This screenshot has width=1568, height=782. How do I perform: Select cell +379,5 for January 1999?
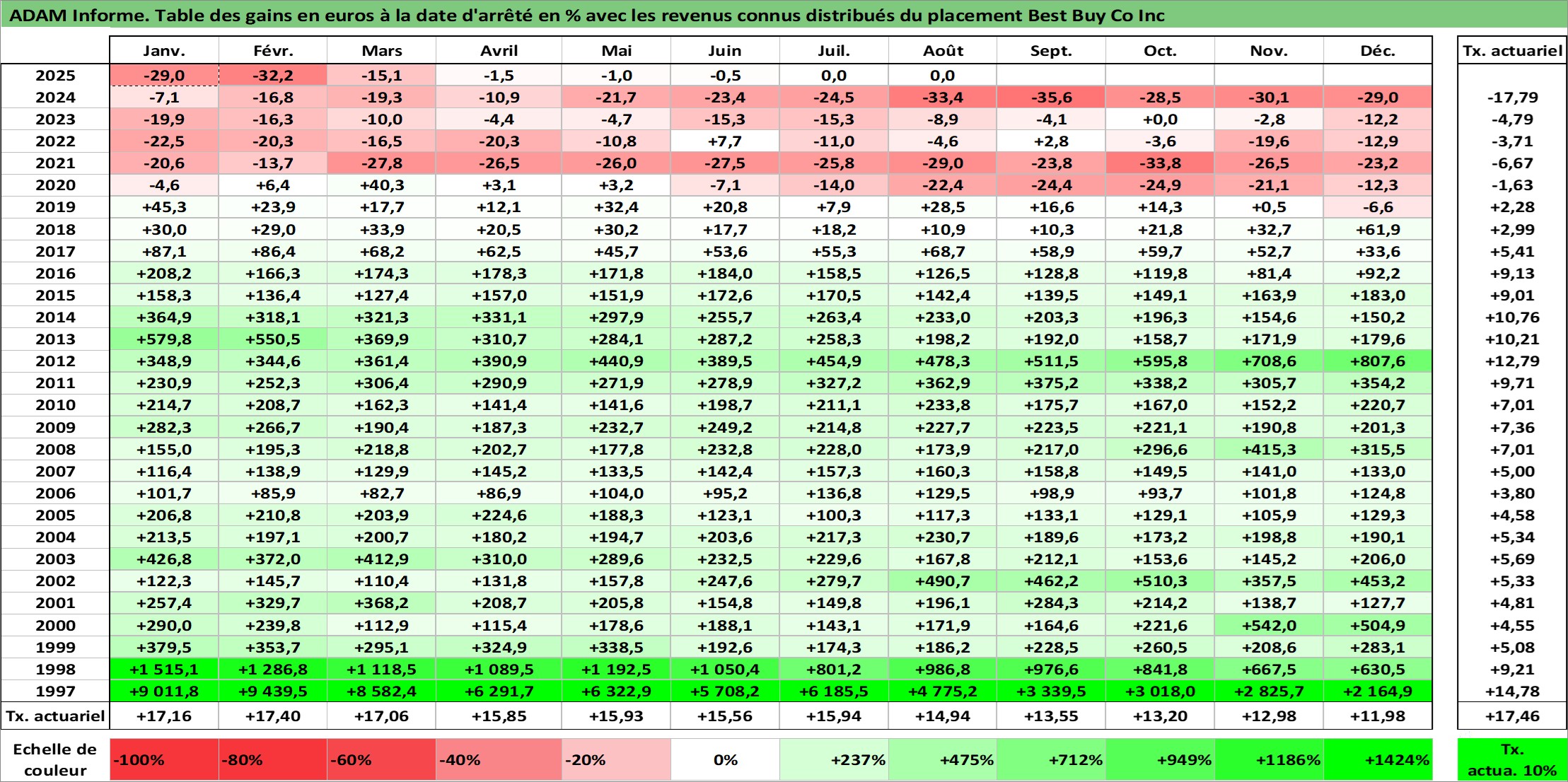point(164,648)
